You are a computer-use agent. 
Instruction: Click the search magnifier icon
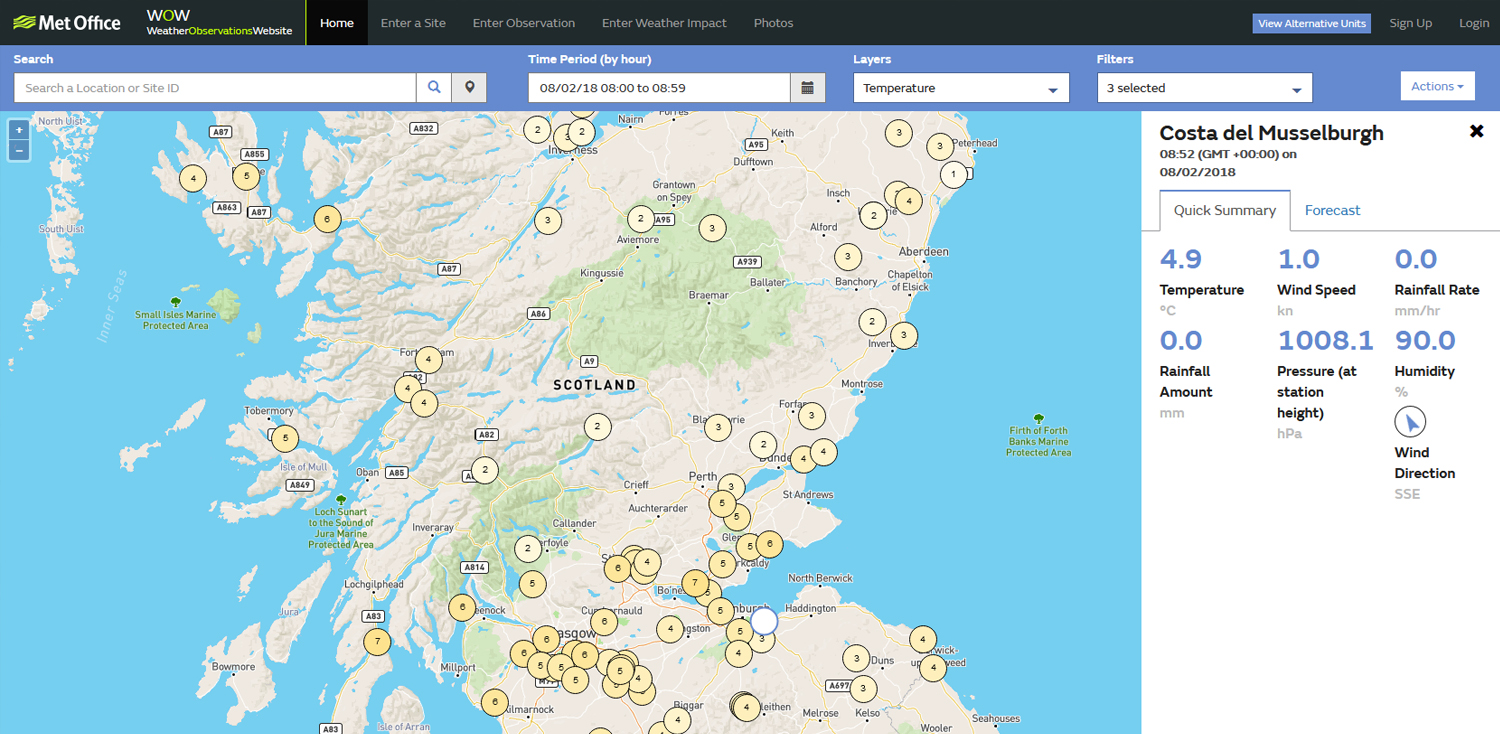[x=434, y=88]
